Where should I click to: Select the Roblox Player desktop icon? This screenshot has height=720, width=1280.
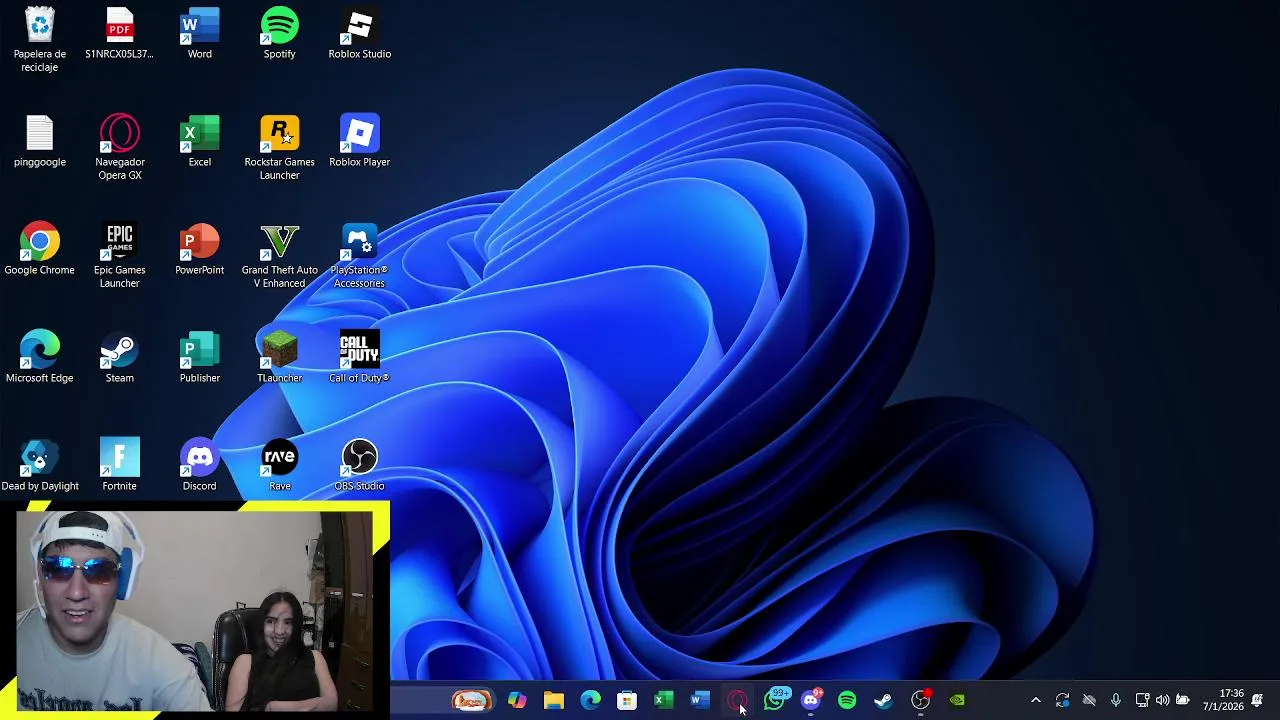[359, 141]
